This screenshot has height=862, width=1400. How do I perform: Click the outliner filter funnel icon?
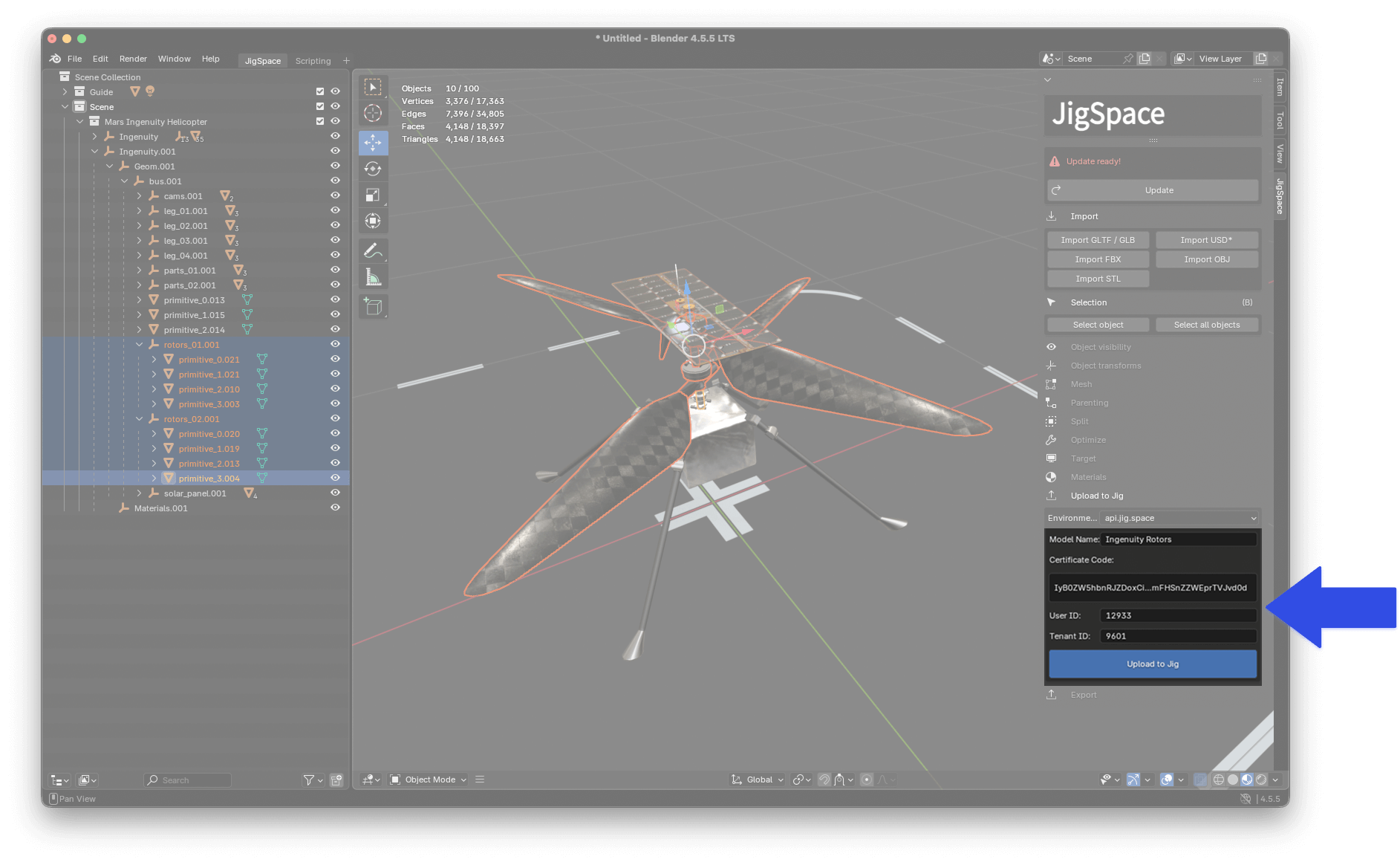[308, 780]
